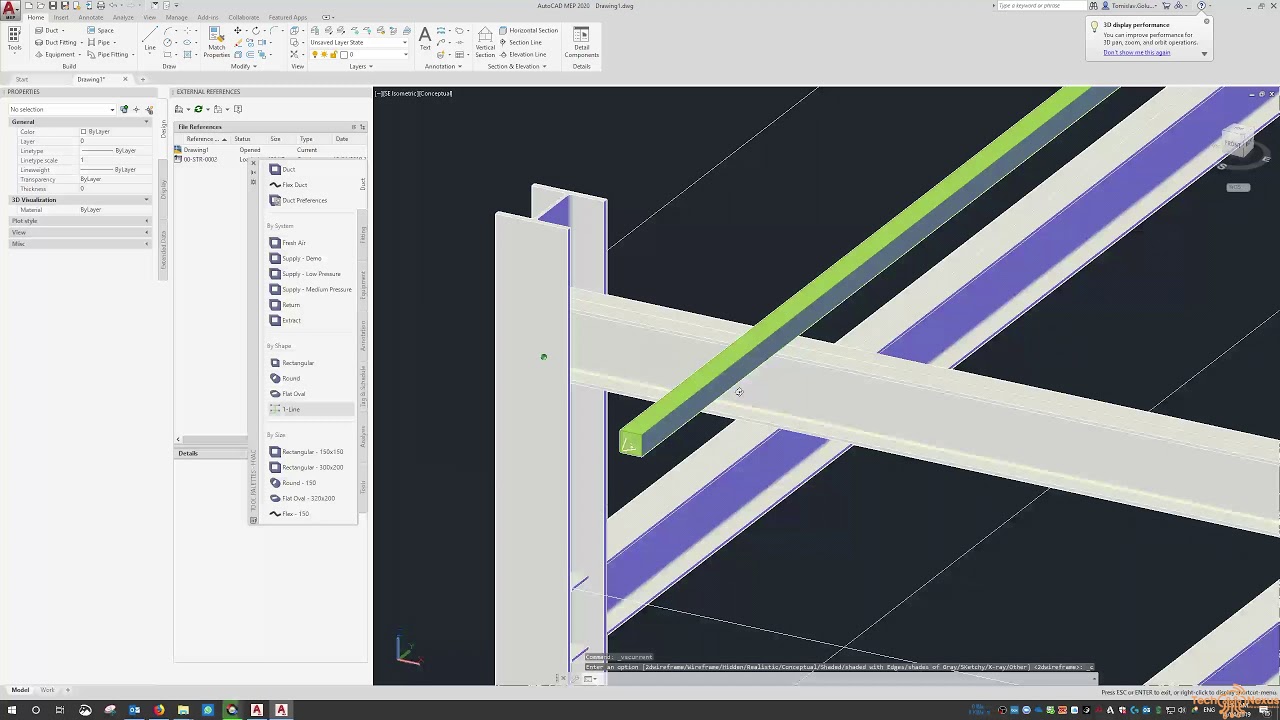This screenshot has height=720, width=1280.
Task: Open the Home ribbon tab
Action: (x=35, y=17)
